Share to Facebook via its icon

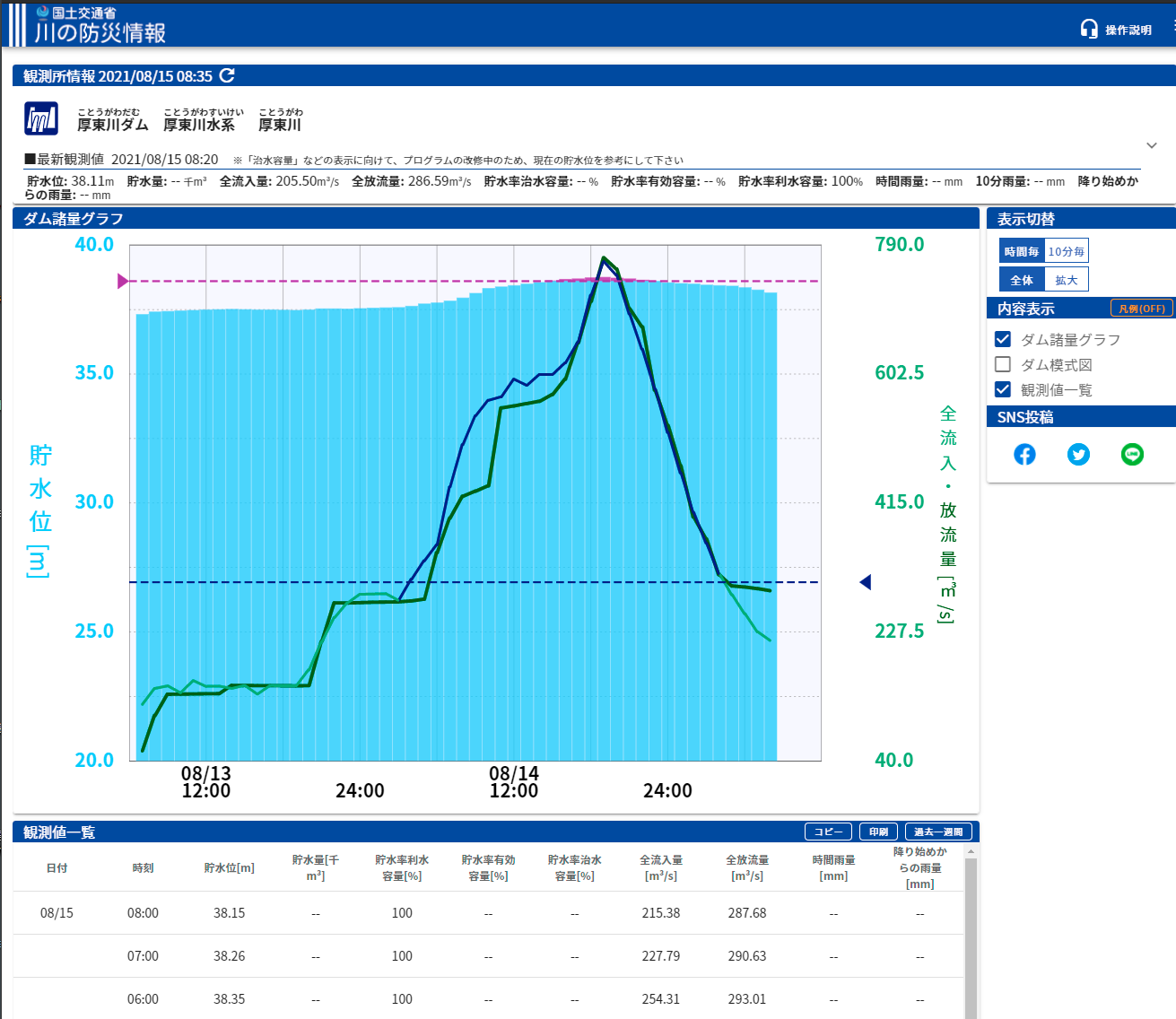click(1024, 455)
